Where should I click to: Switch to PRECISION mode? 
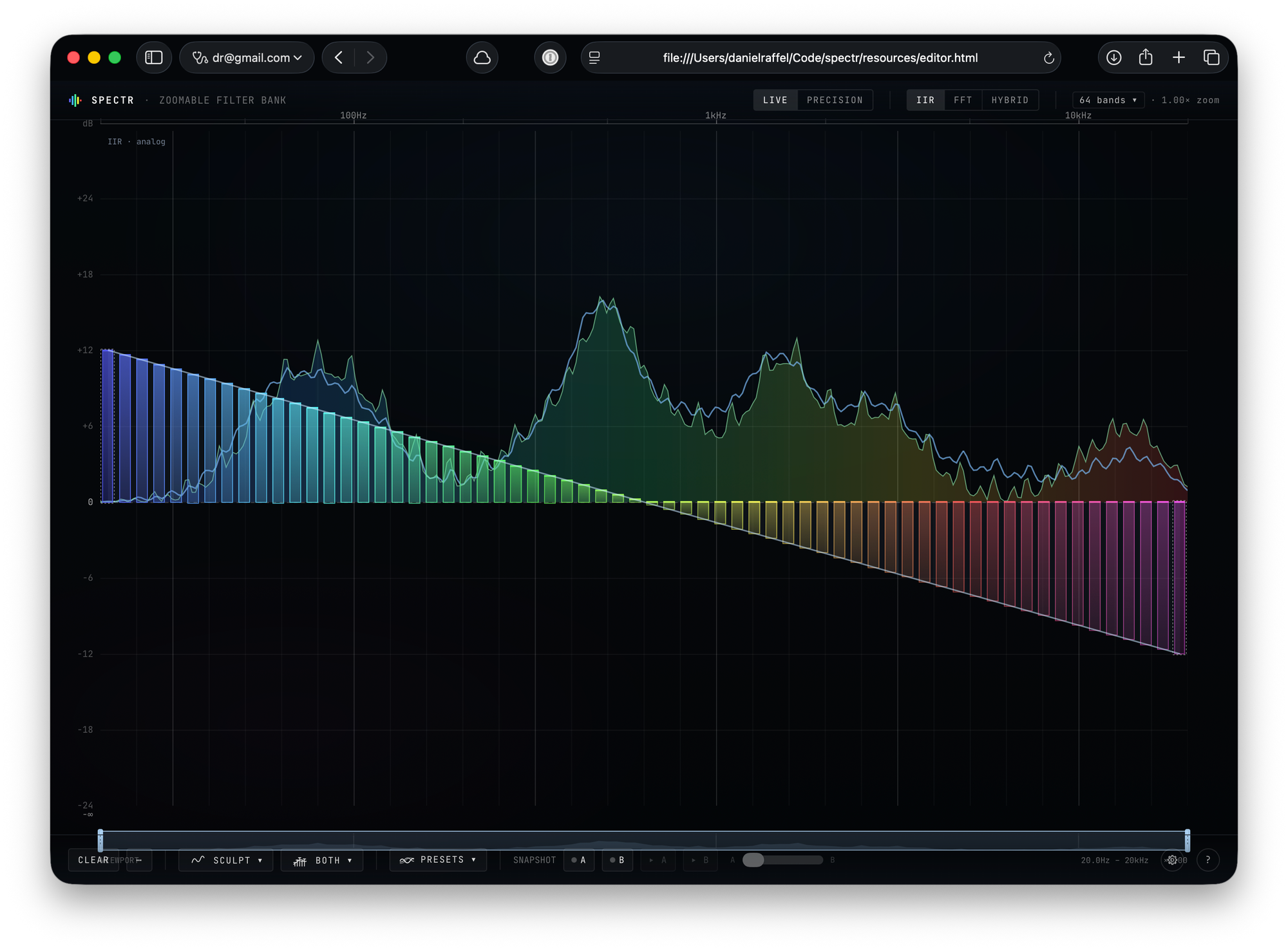(x=835, y=100)
